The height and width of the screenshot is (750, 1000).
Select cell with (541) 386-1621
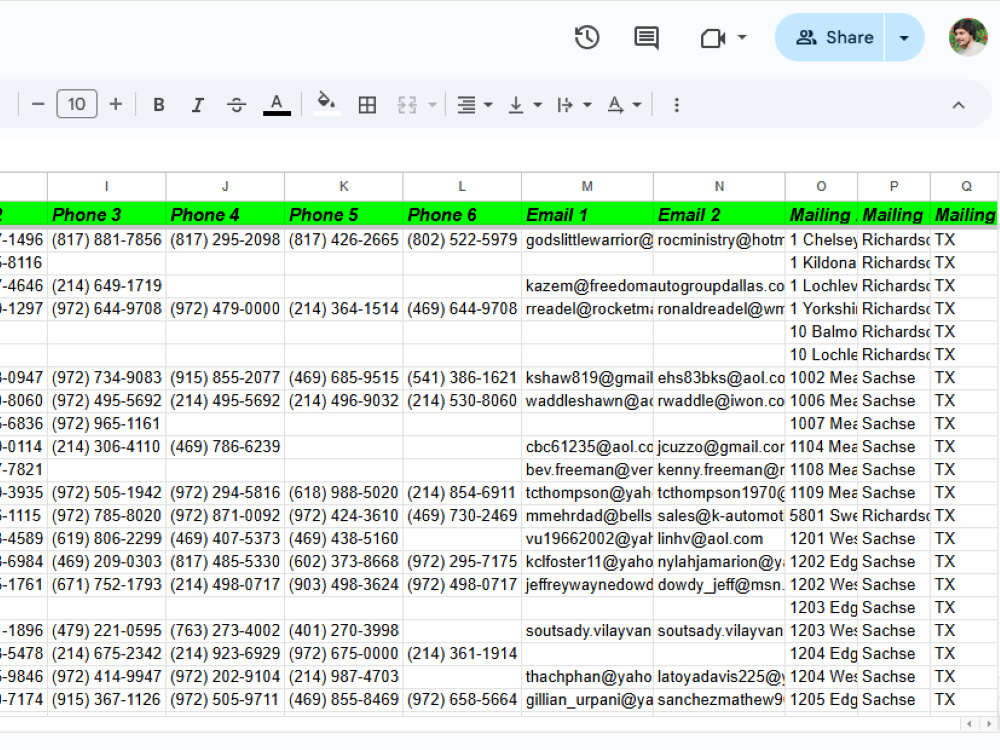[462, 378]
